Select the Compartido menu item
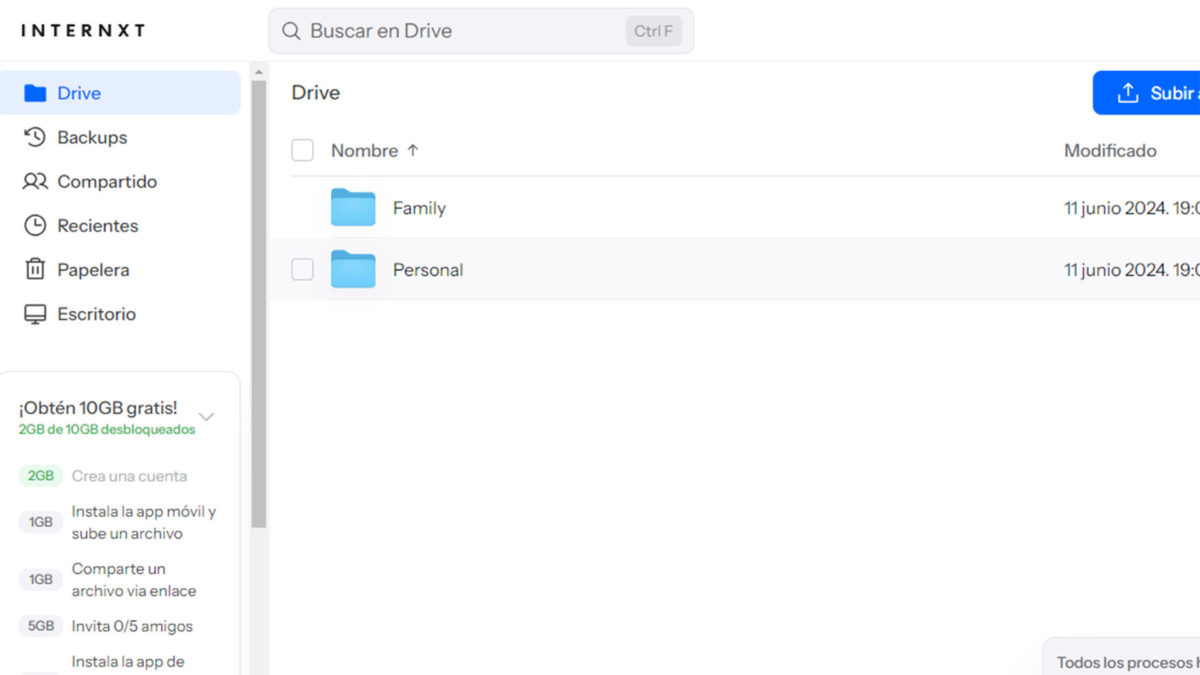The height and width of the screenshot is (675, 1200). 107,182
